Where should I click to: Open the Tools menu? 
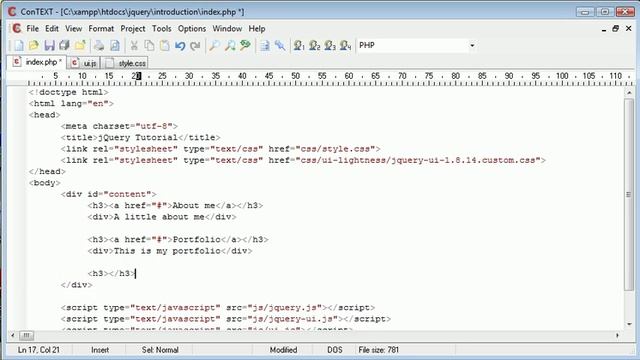pyautogui.click(x=162, y=29)
